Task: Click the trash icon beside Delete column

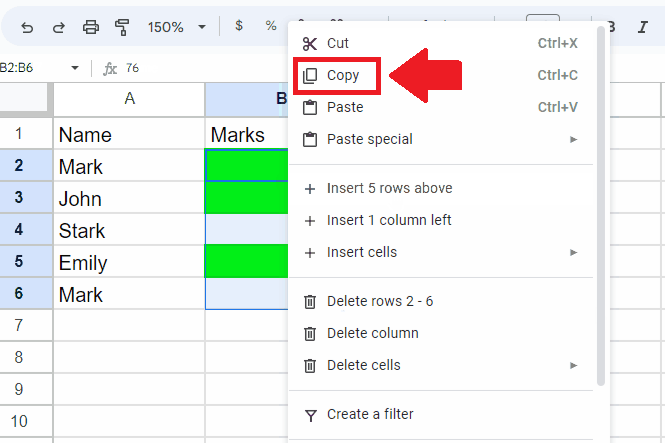Action: coord(310,334)
